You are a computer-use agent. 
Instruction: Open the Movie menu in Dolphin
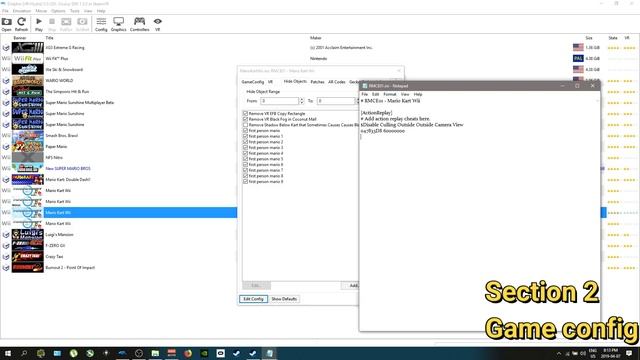click(41, 11)
